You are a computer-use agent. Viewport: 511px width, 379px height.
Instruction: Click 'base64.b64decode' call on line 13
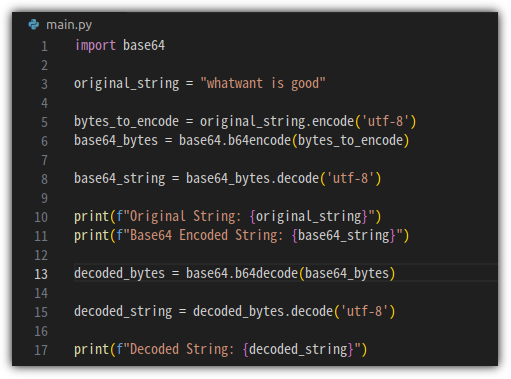click(242, 273)
